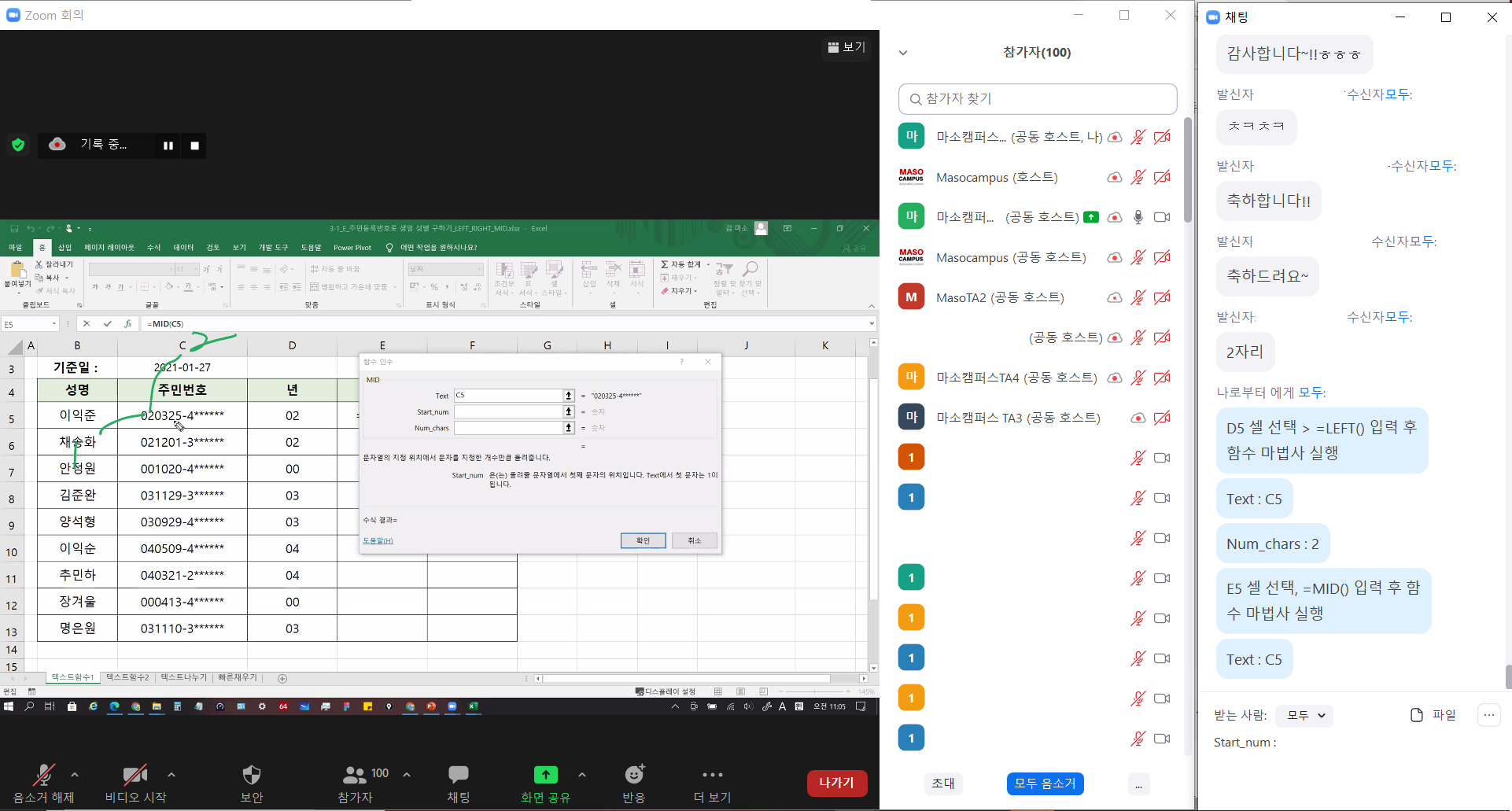This screenshot has width=1512, height=811.
Task: Open the 받는 사람 모두 recipient dropdown
Action: pyautogui.click(x=1305, y=715)
